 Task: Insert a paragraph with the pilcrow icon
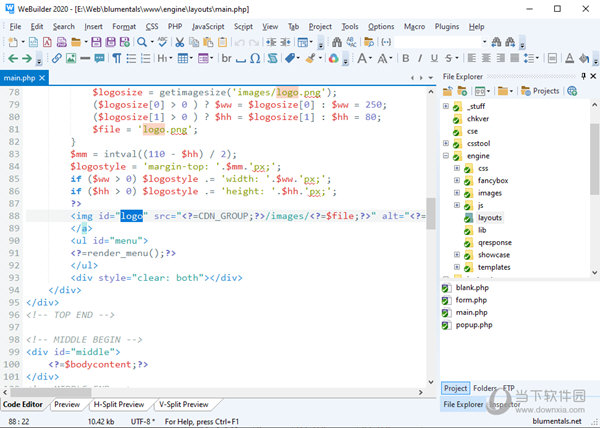(x=117, y=58)
